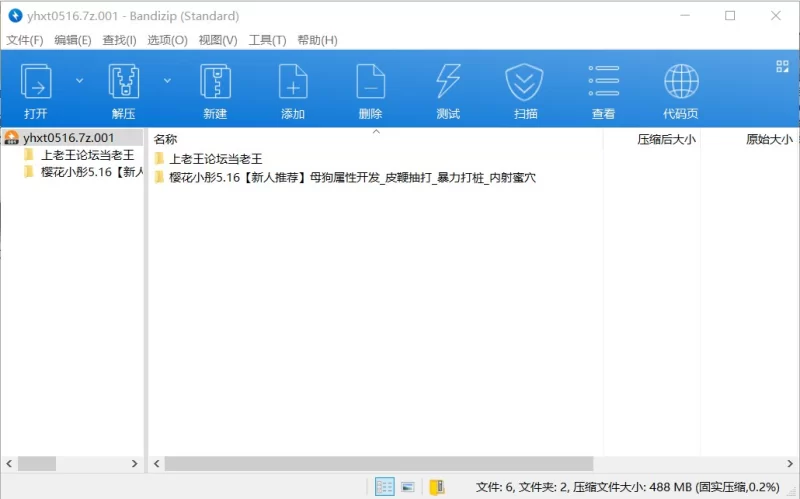The width and height of the screenshot is (800, 499).
Task: Switch to image preview view in status bar
Action: coord(408,487)
